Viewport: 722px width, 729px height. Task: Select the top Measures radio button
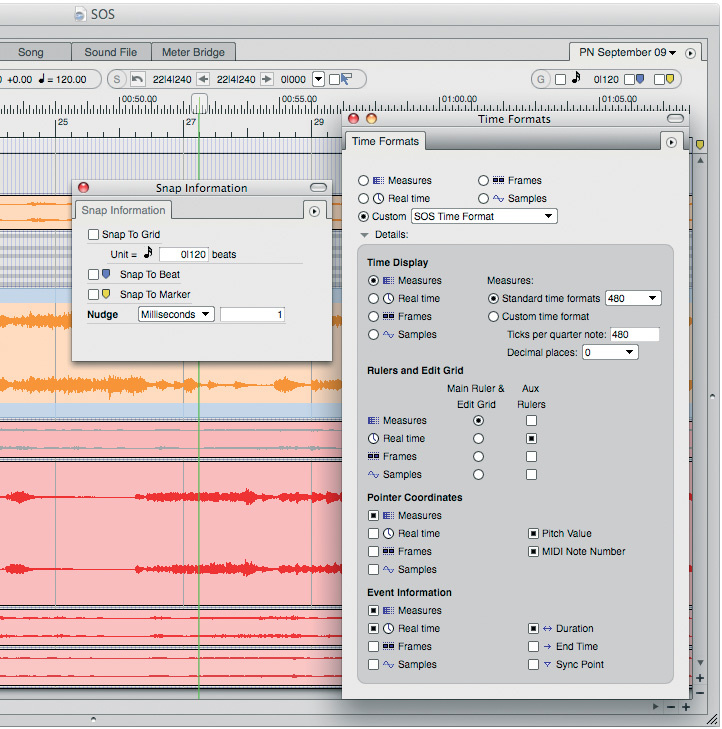click(363, 180)
